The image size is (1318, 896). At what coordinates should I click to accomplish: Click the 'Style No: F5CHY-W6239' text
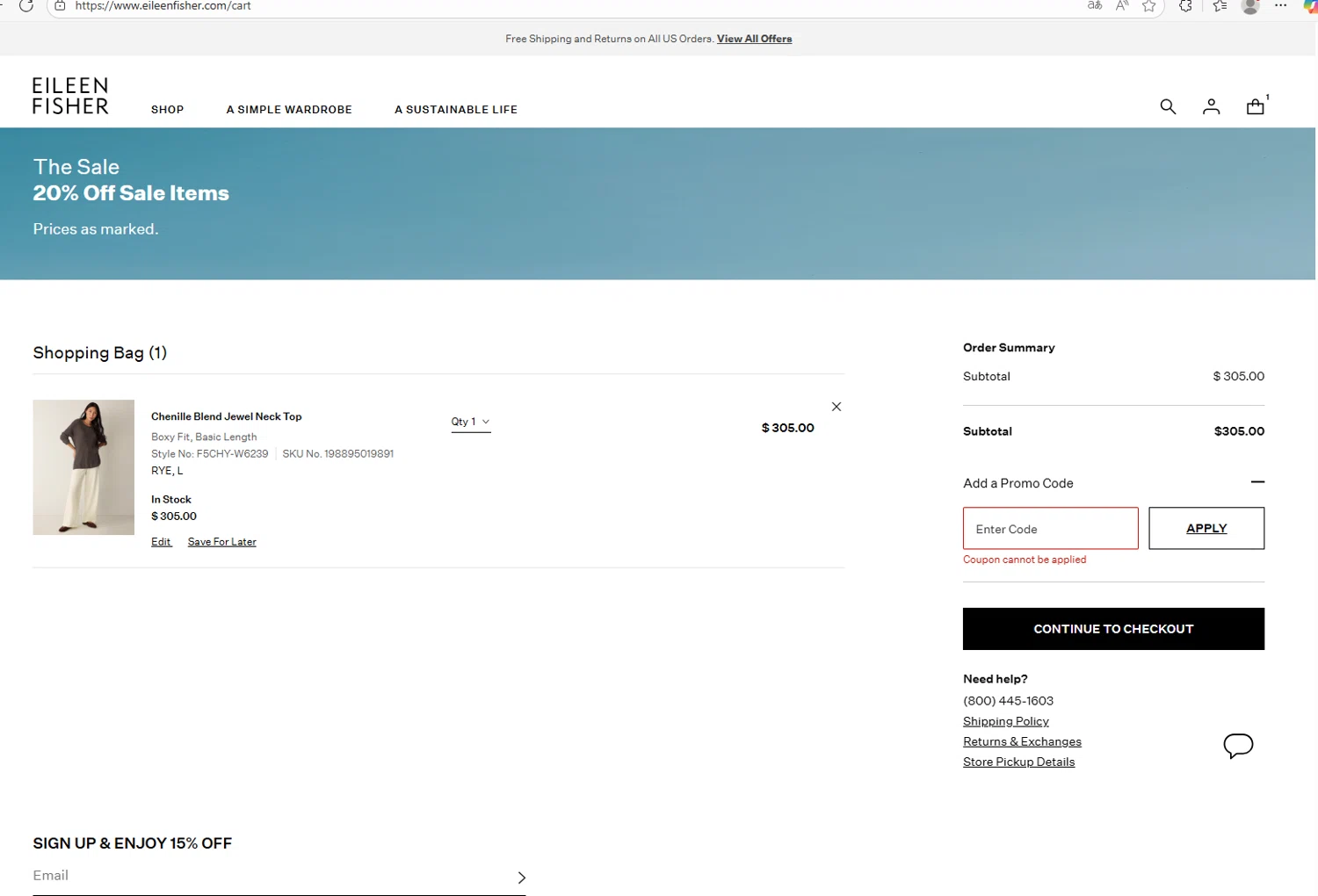pyautogui.click(x=209, y=454)
